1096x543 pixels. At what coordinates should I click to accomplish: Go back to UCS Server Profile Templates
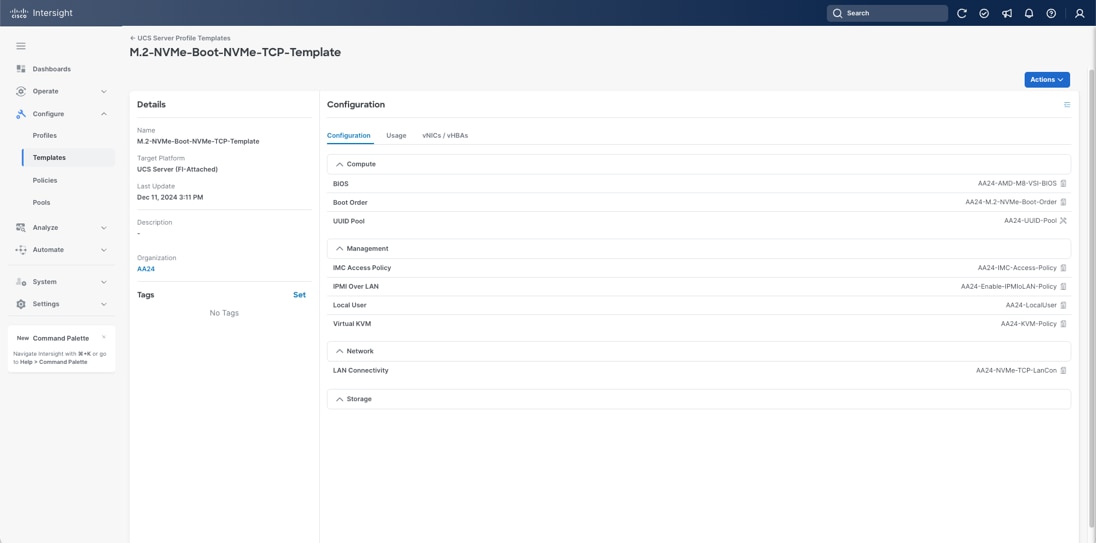(180, 38)
